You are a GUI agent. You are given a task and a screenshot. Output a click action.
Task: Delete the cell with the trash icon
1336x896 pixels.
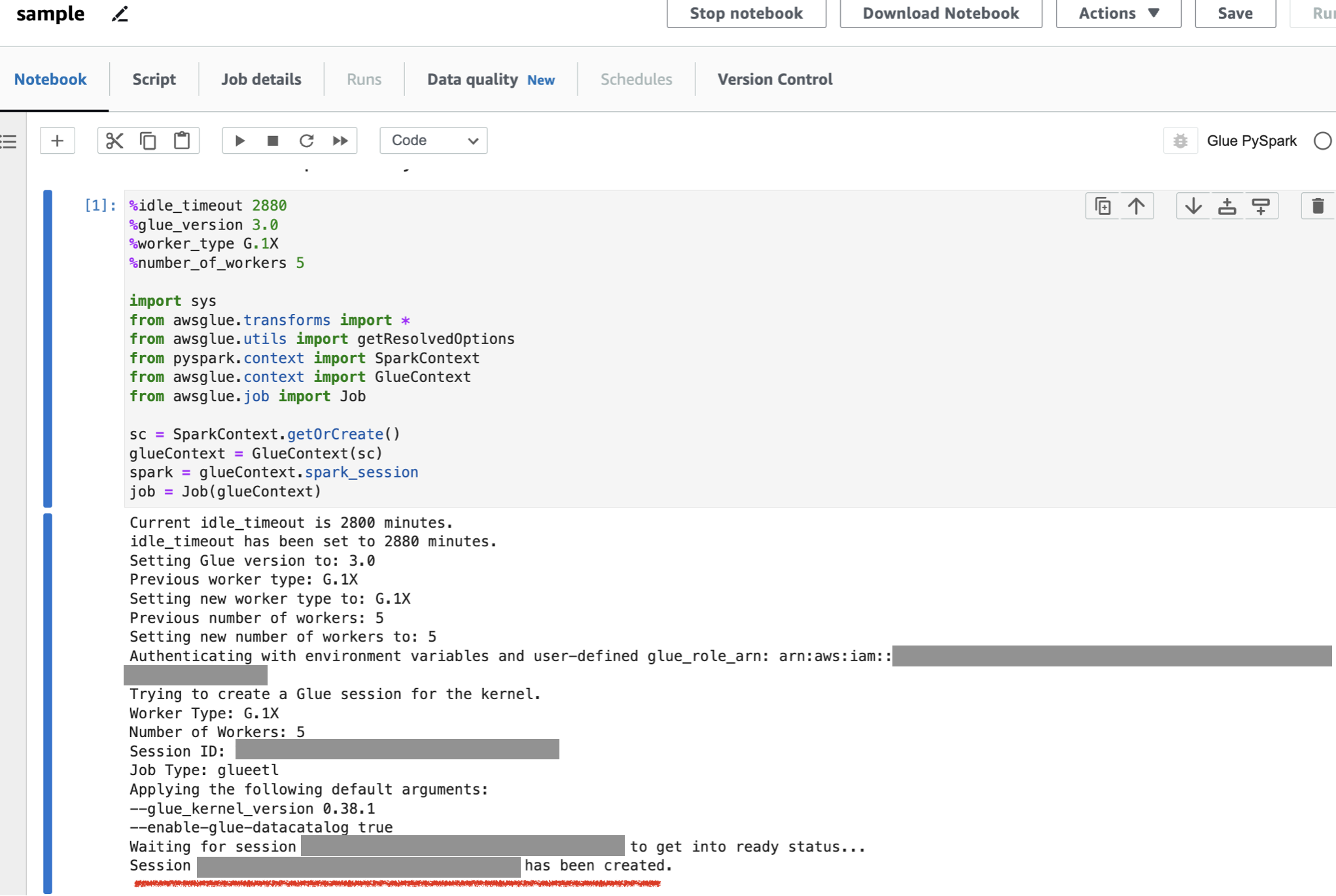tap(1318, 206)
